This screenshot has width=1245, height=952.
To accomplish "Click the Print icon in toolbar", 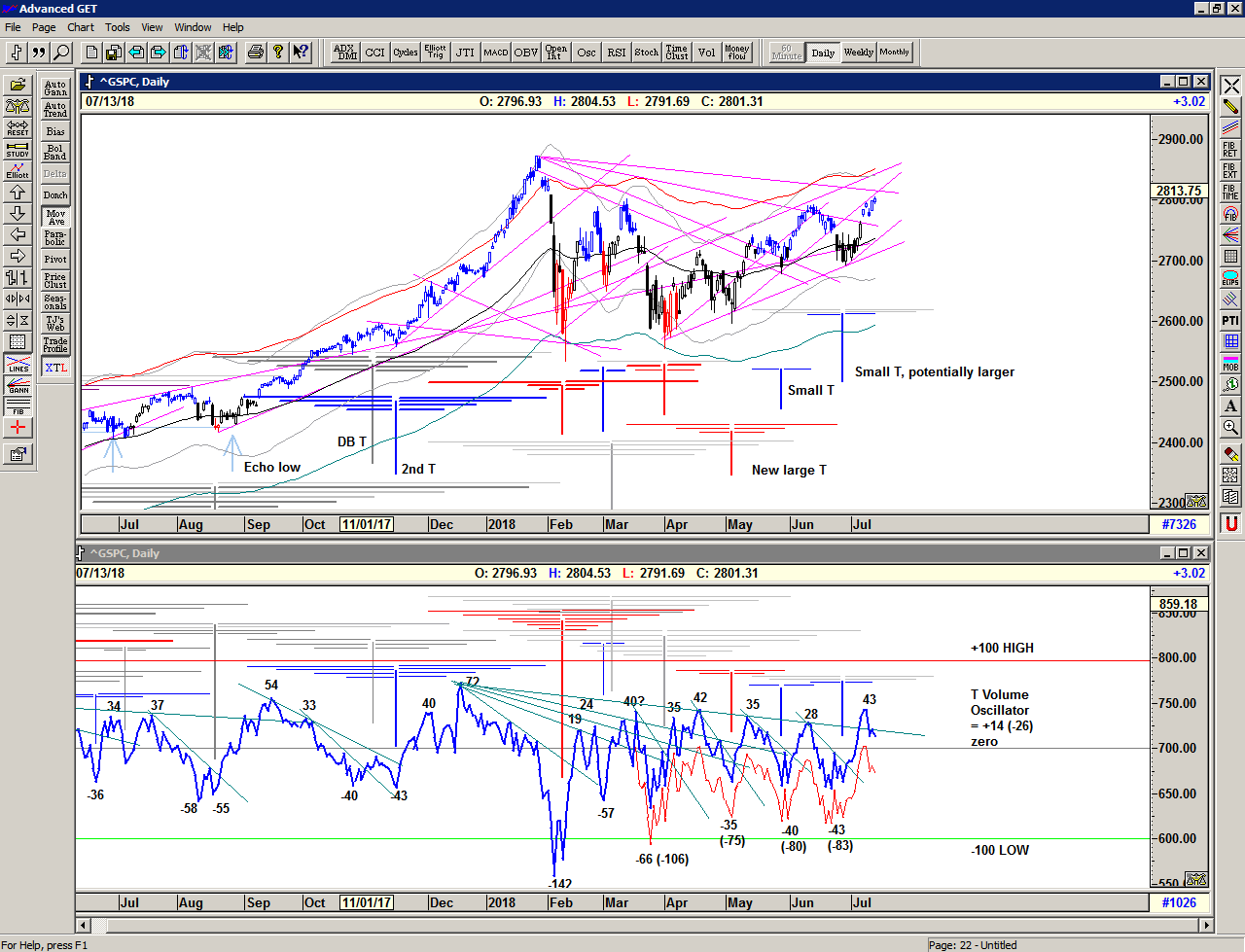I will 255,53.
